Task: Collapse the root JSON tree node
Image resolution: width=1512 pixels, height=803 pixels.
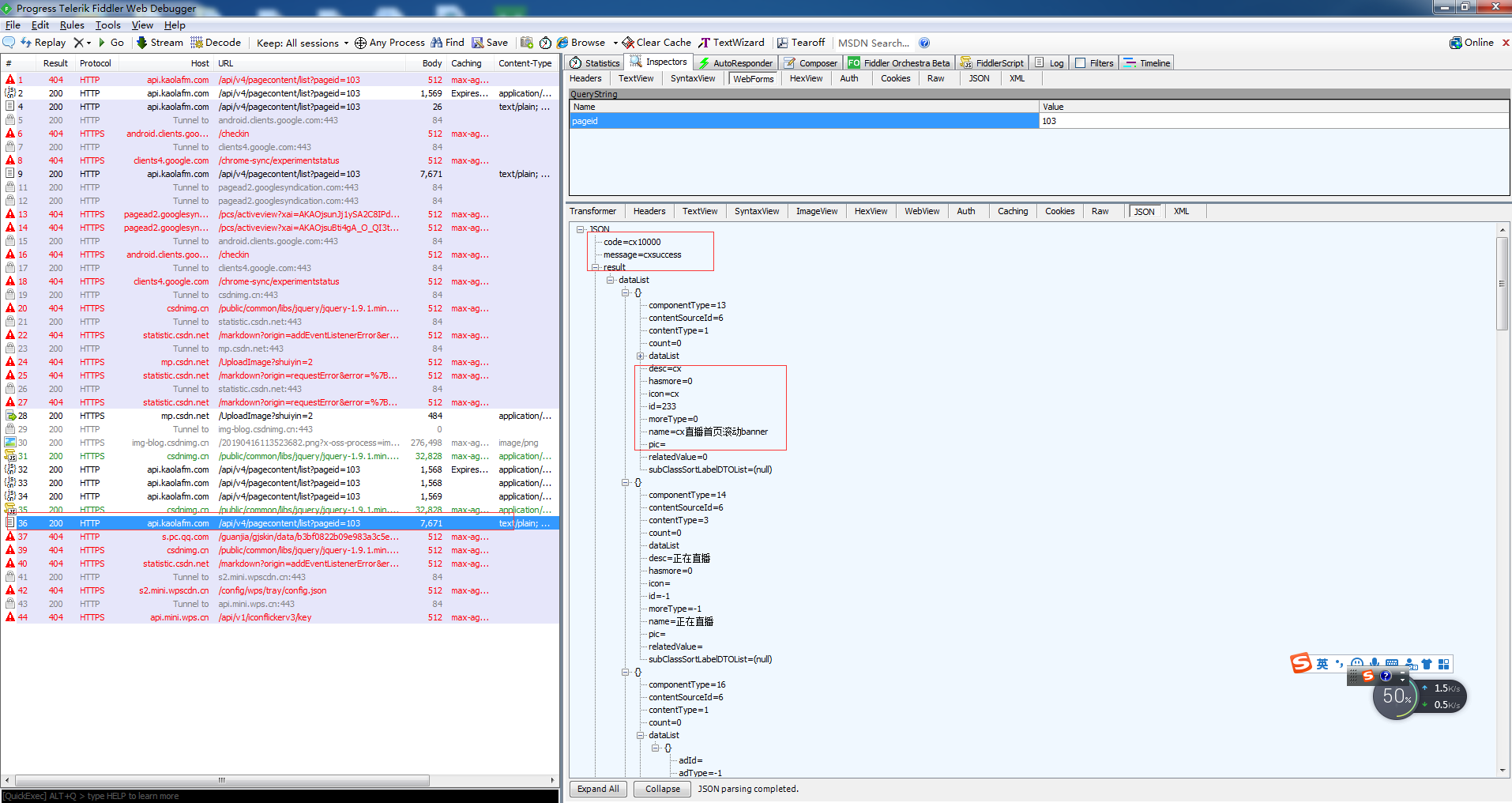Action: (581, 229)
